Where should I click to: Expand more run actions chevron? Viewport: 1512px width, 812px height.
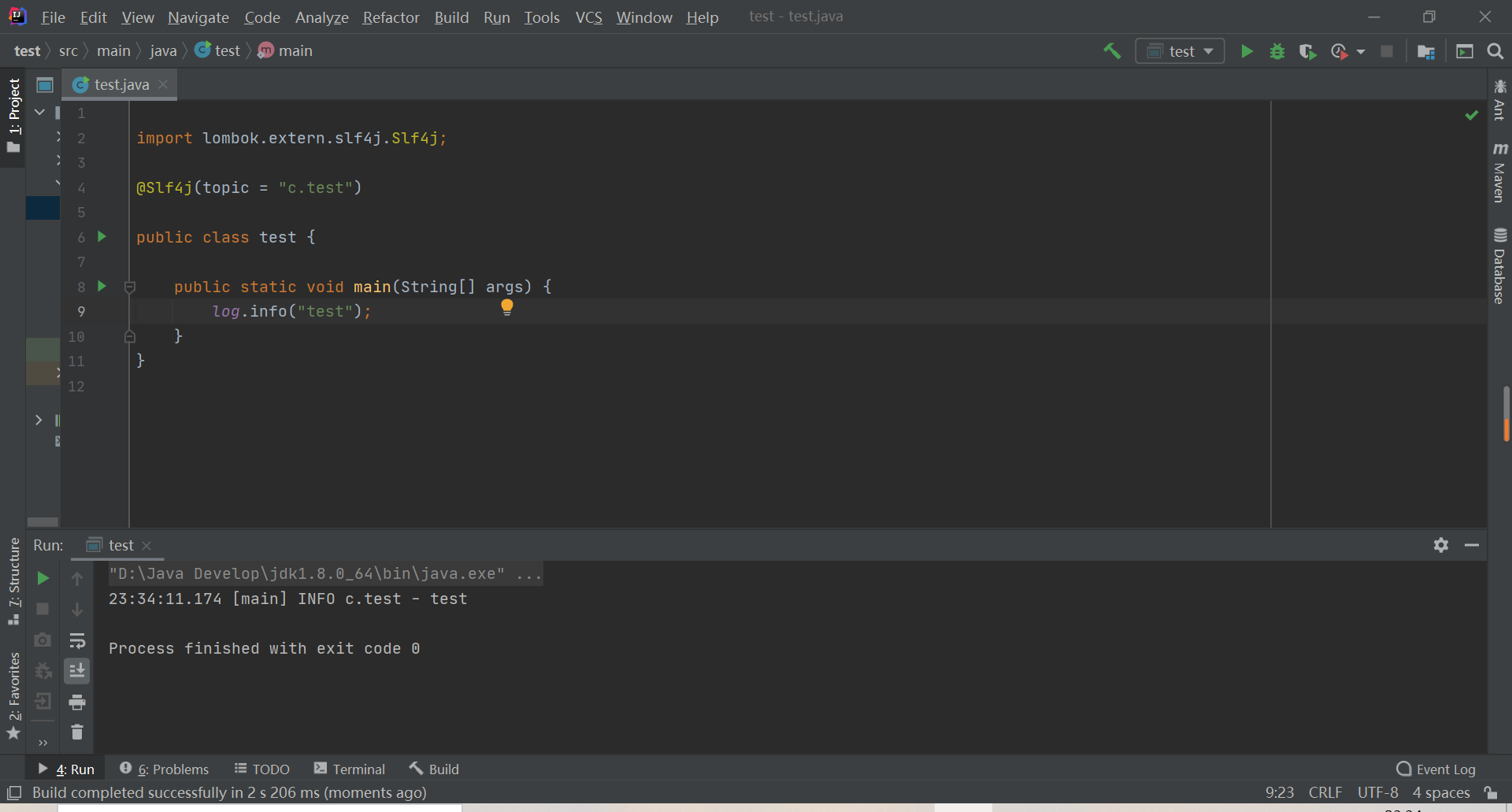[x=43, y=743]
